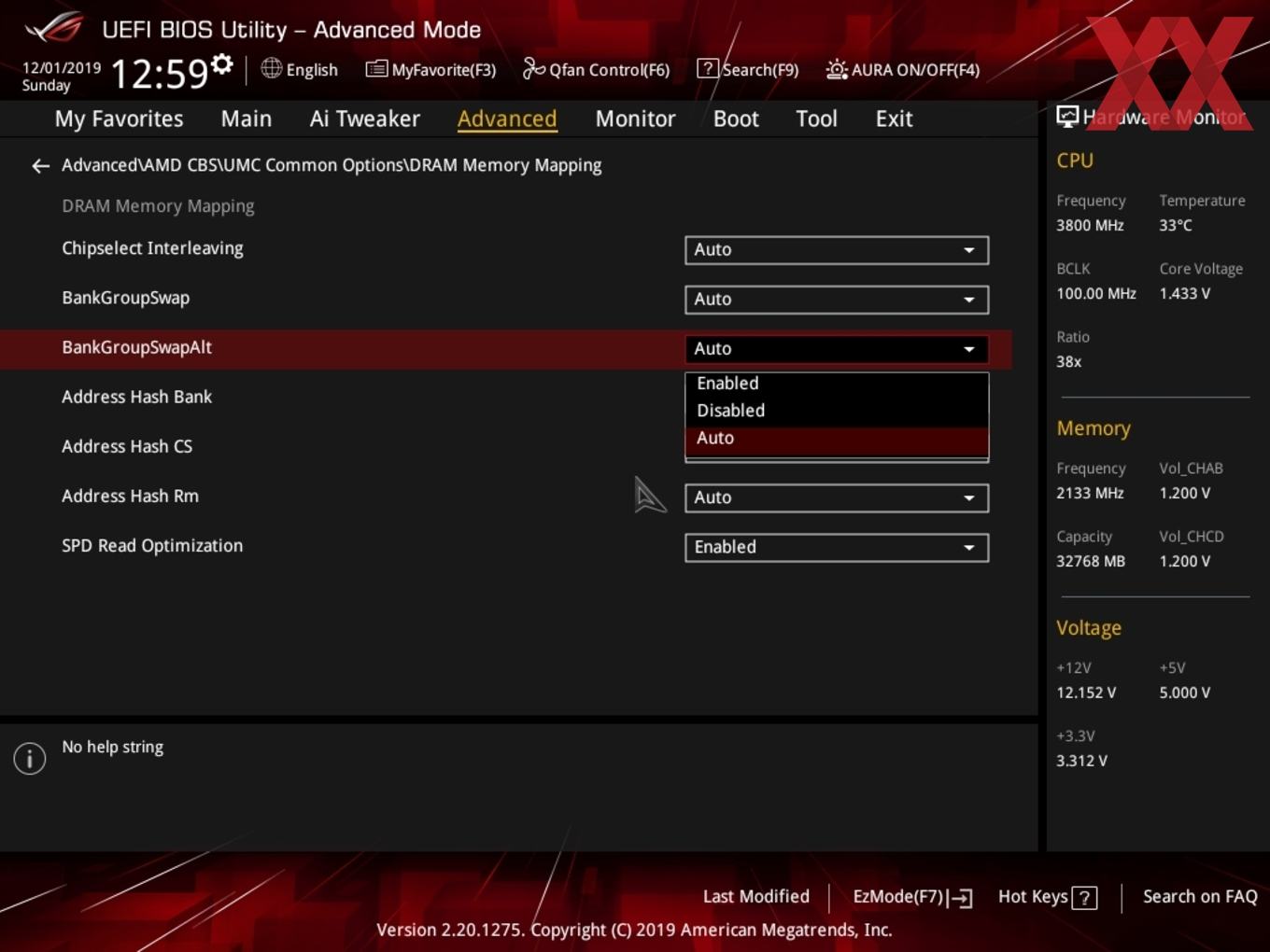This screenshot has width=1270, height=952.
Task: Click the DRAM Memory Mapping heading
Action: (x=158, y=206)
